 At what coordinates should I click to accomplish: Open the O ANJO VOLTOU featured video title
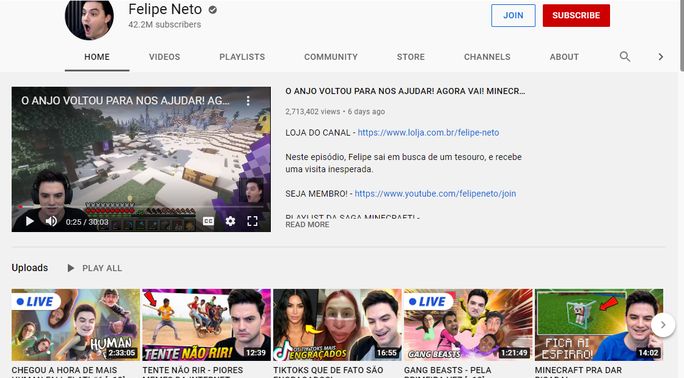pos(405,91)
